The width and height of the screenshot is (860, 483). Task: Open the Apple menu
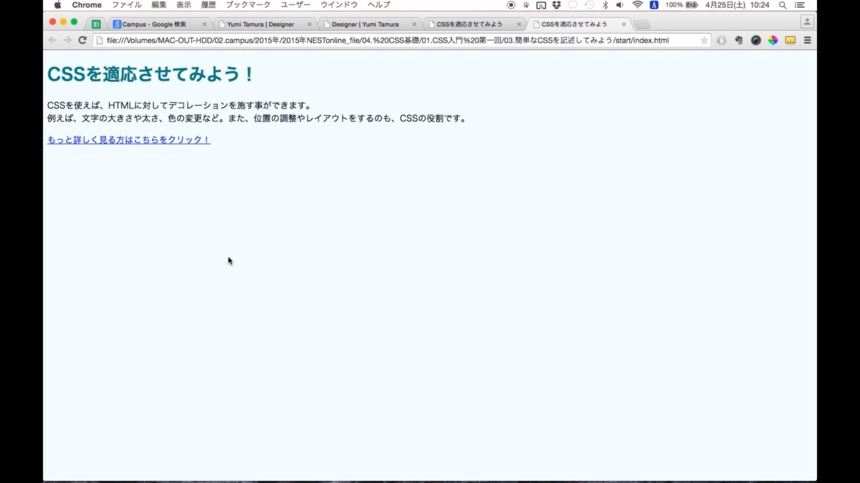point(58,5)
